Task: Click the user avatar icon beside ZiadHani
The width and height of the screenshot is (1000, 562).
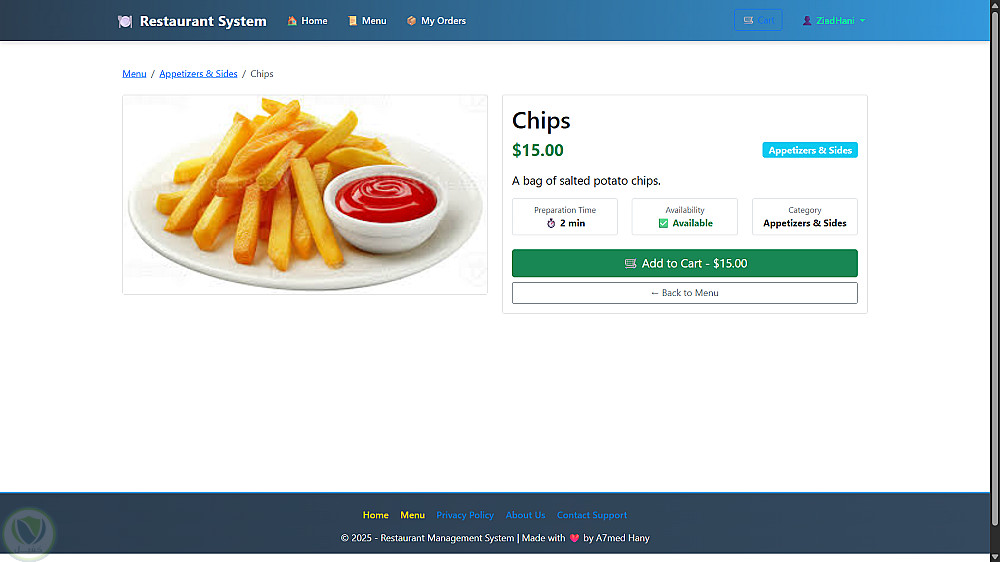Action: click(x=807, y=20)
